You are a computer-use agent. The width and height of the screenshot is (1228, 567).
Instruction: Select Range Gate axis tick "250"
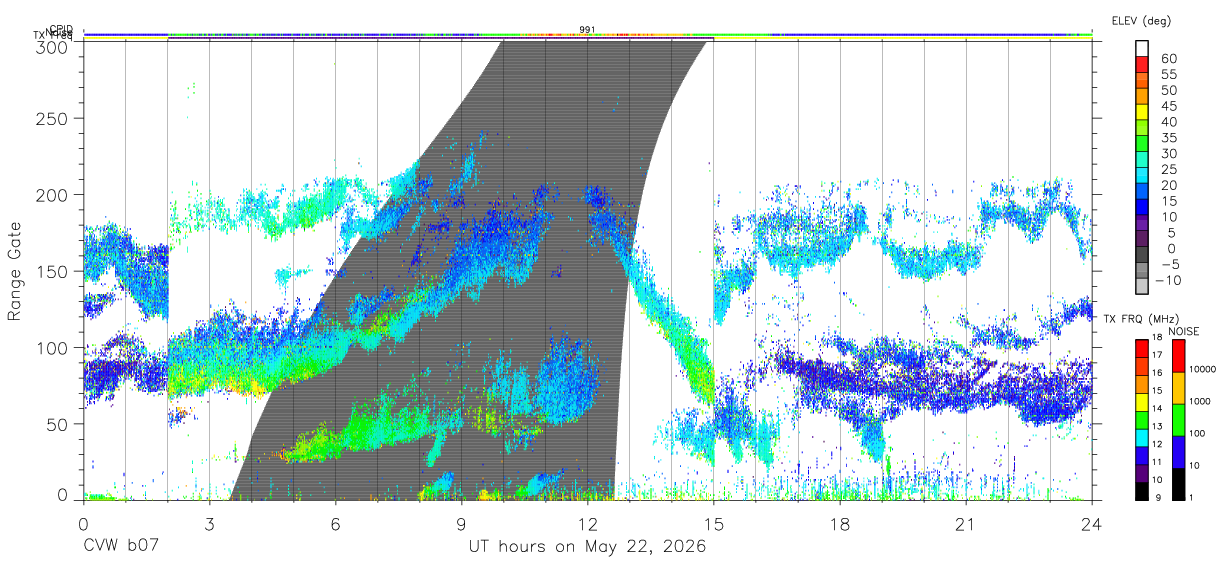(53, 119)
